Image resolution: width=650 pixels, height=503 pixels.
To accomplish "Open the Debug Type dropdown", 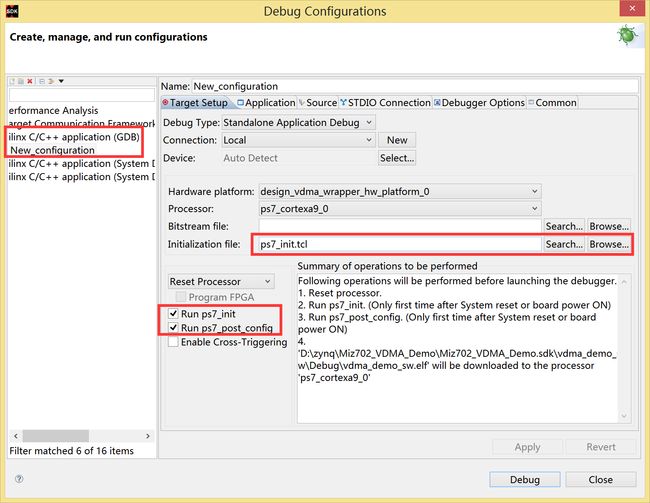I will pos(298,122).
